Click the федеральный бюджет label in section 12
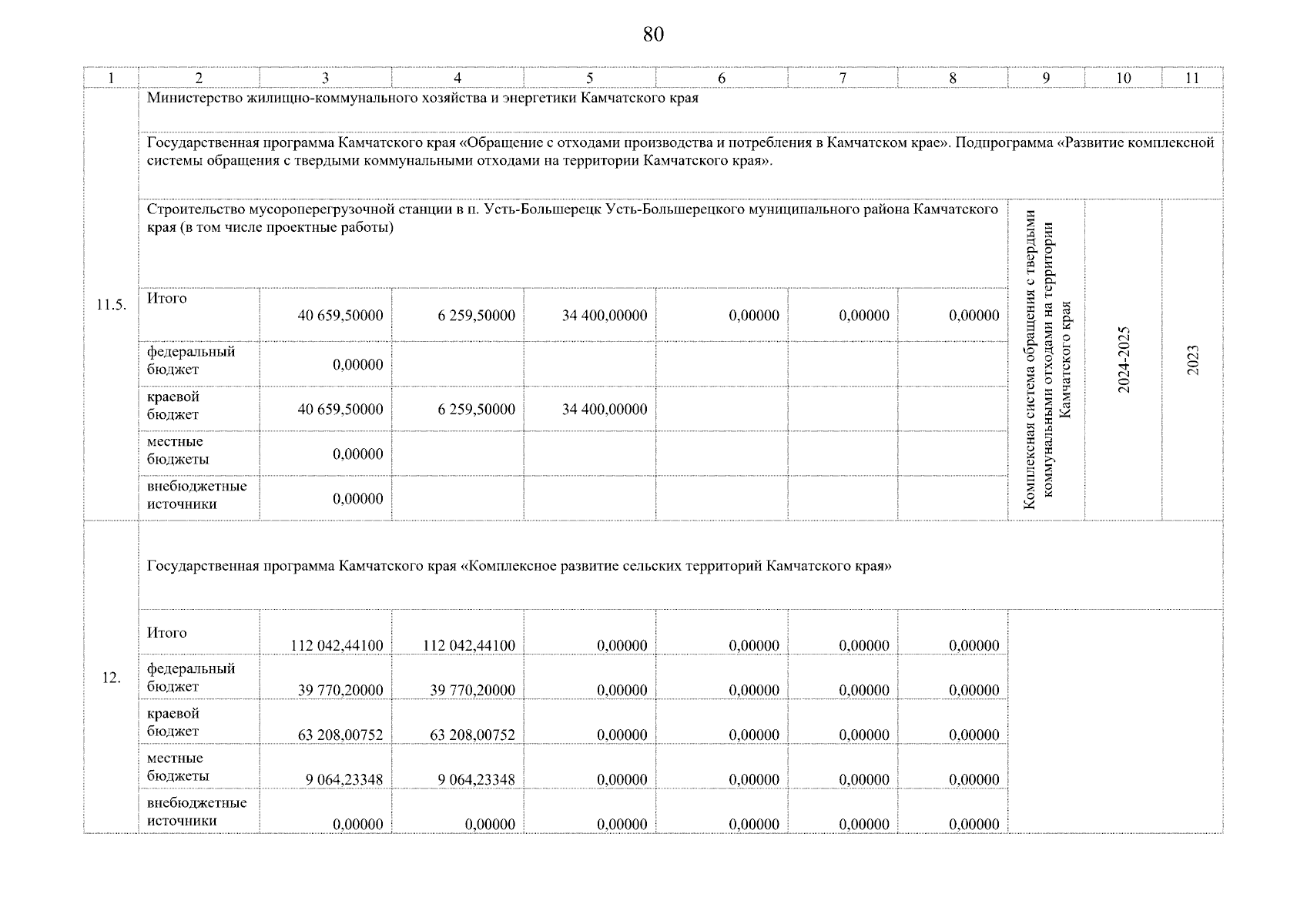 coord(190,678)
